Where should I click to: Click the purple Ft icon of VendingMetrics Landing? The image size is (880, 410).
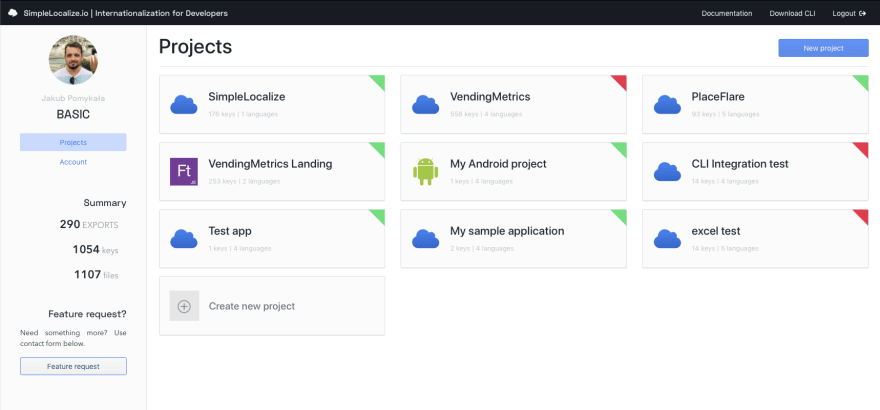pyautogui.click(x=184, y=172)
